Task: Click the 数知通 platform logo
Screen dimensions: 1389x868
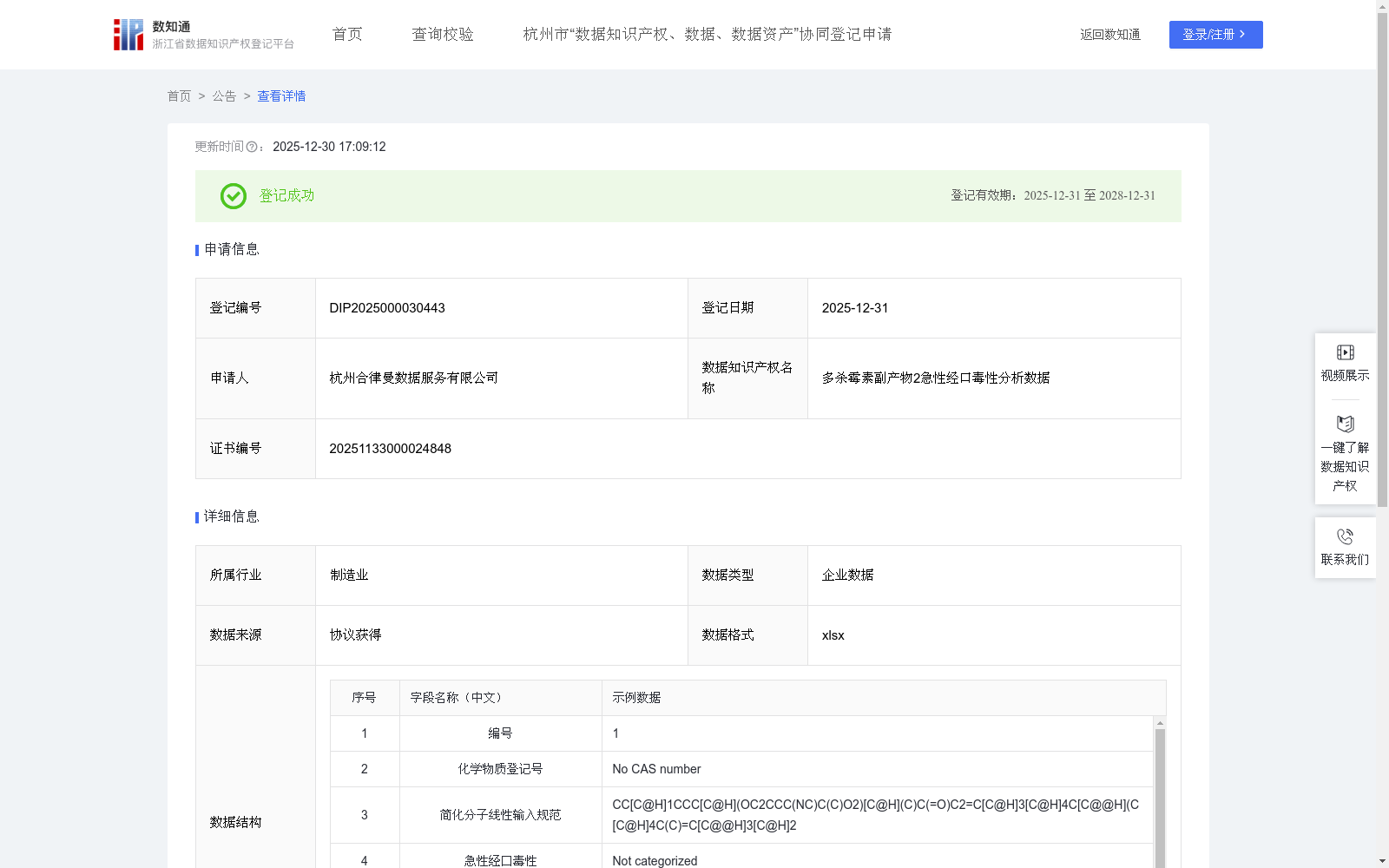Action: pyautogui.click(x=203, y=35)
